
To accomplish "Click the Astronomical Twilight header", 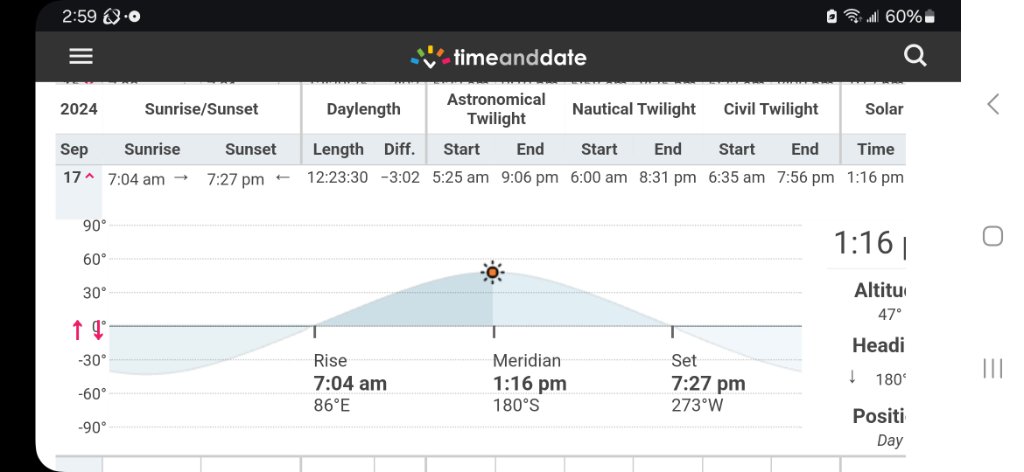I will click(496, 109).
